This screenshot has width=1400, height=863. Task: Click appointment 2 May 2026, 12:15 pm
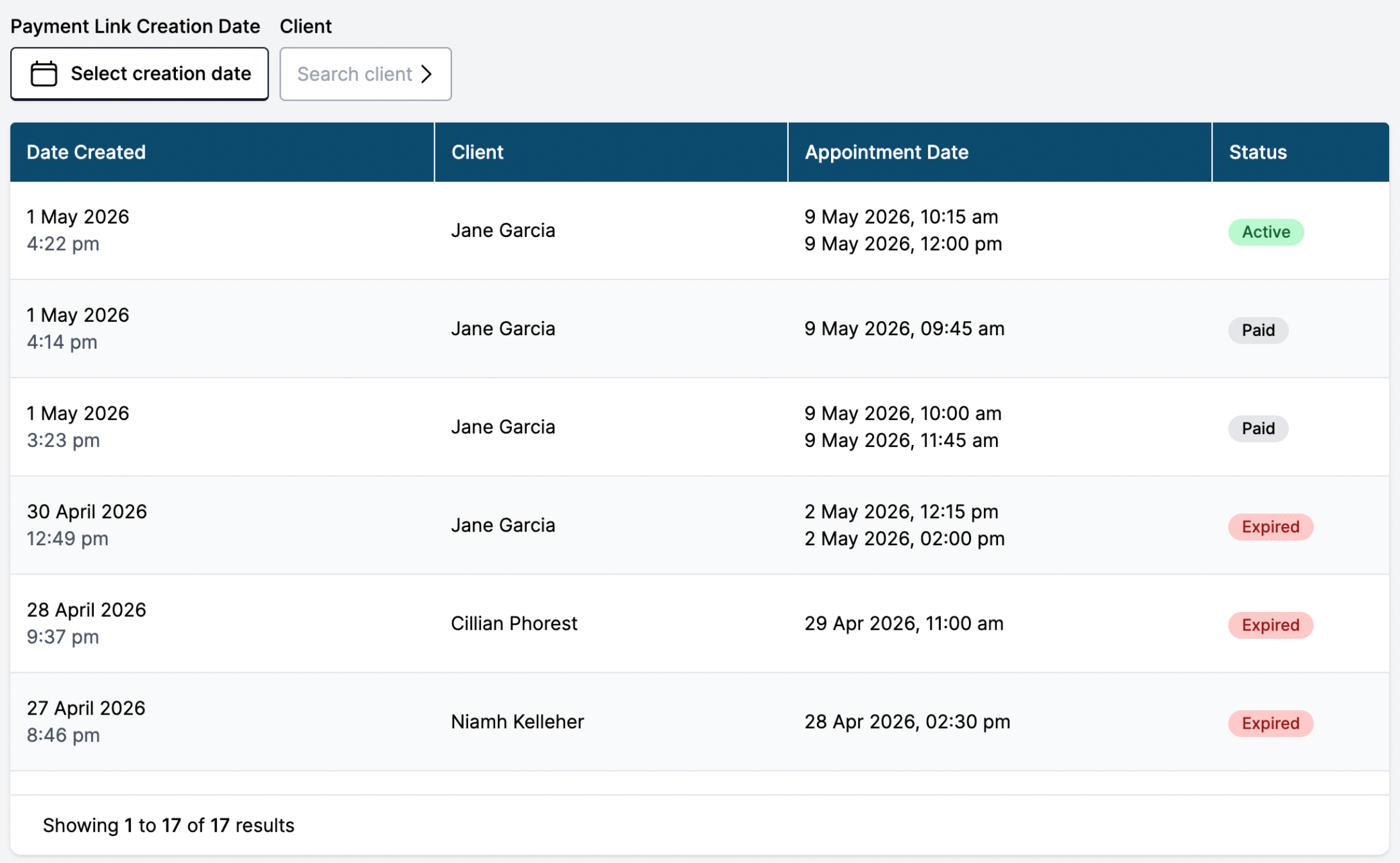tap(901, 512)
